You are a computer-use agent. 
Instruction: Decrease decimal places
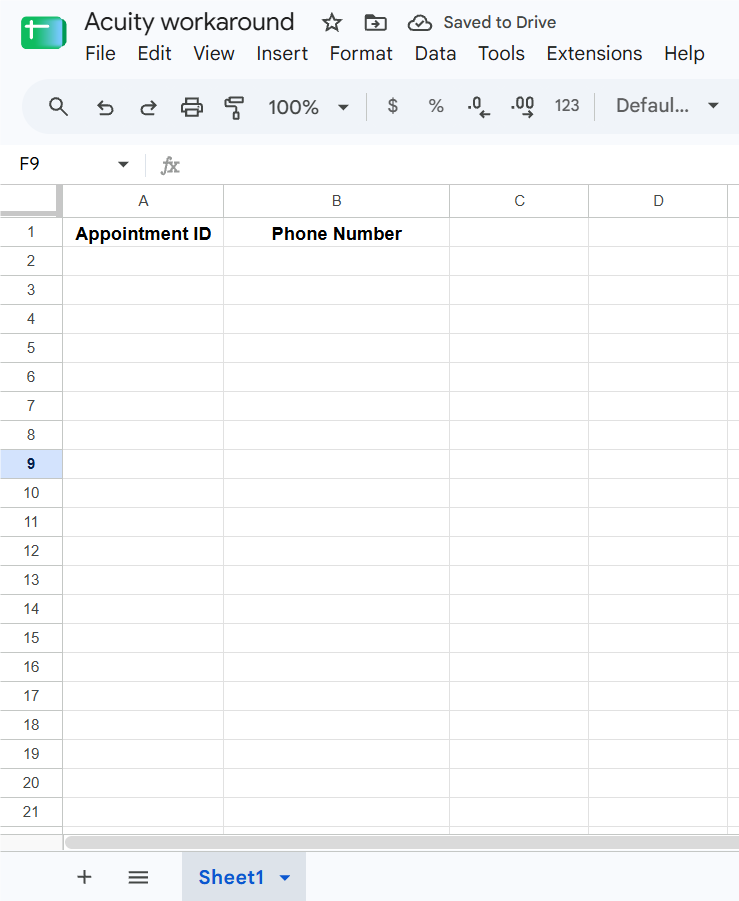pos(479,106)
